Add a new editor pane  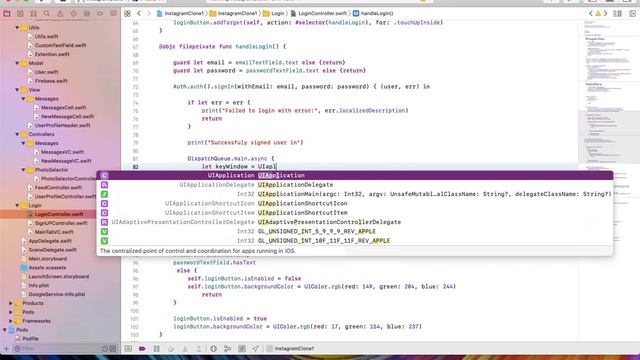pyautogui.click(x=632, y=13)
